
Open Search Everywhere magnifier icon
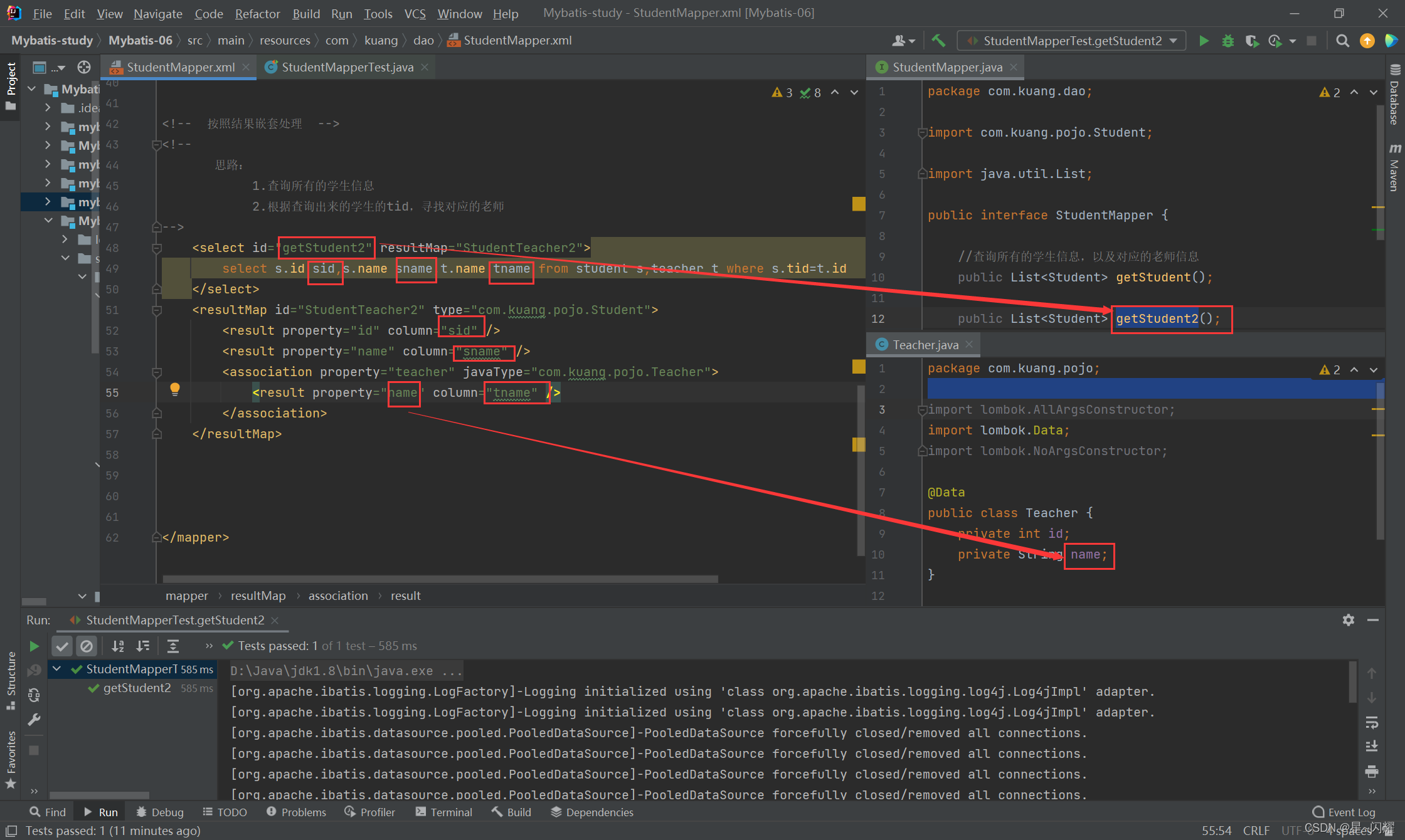click(1342, 41)
